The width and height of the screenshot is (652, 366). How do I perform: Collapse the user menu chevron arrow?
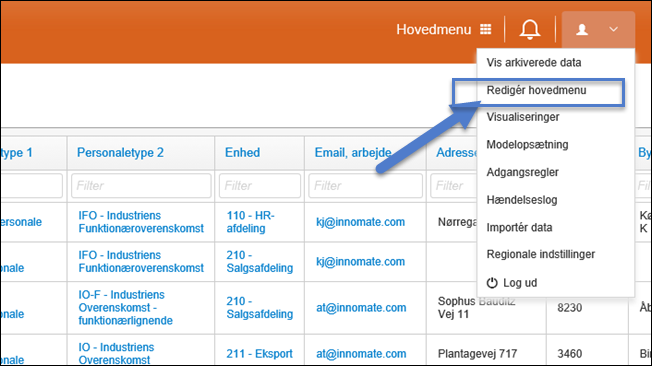(x=613, y=29)
